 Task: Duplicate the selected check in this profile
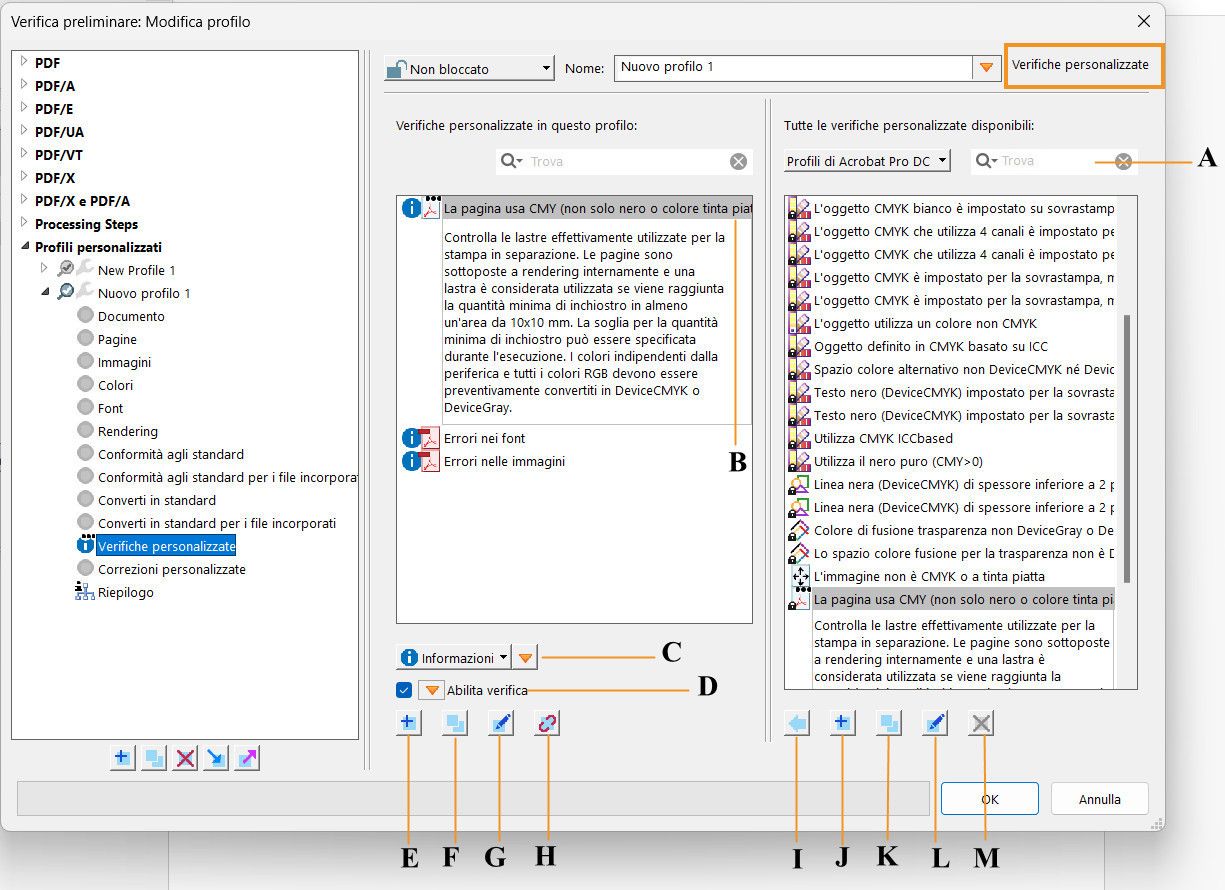coord(454,722)
